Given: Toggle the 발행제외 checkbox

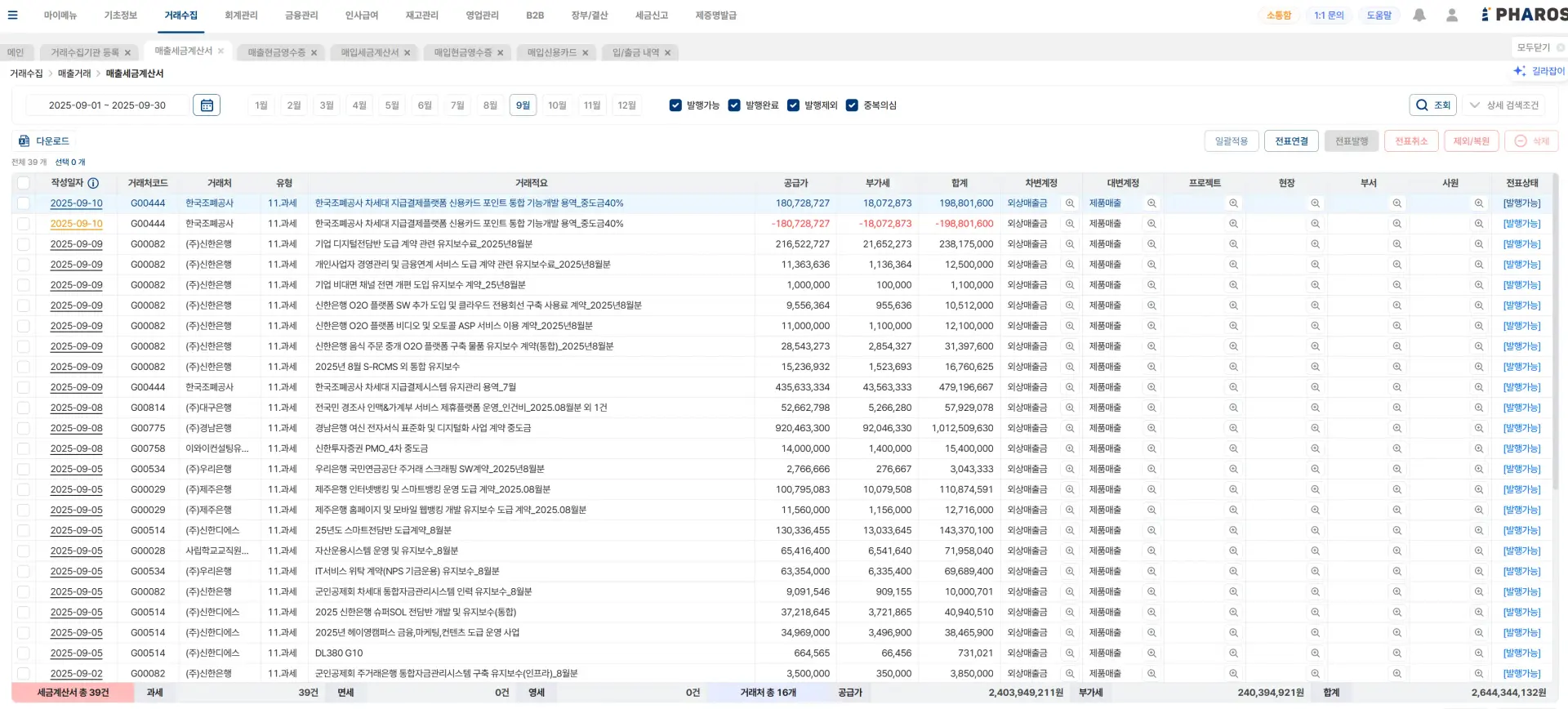Looking at the screenshot, I should 793,105.
